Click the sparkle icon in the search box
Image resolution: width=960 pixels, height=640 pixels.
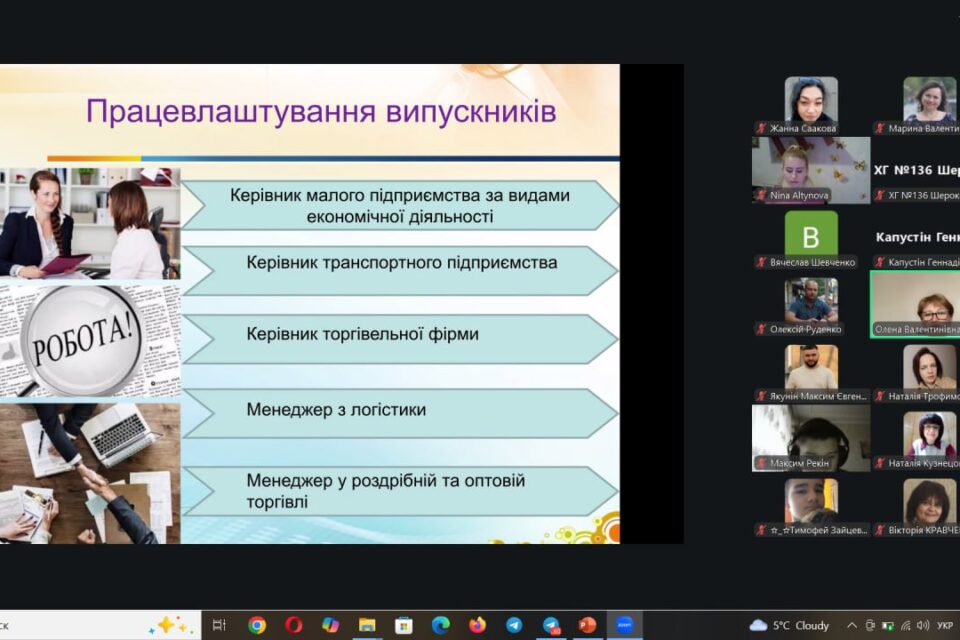pos(171,625)
